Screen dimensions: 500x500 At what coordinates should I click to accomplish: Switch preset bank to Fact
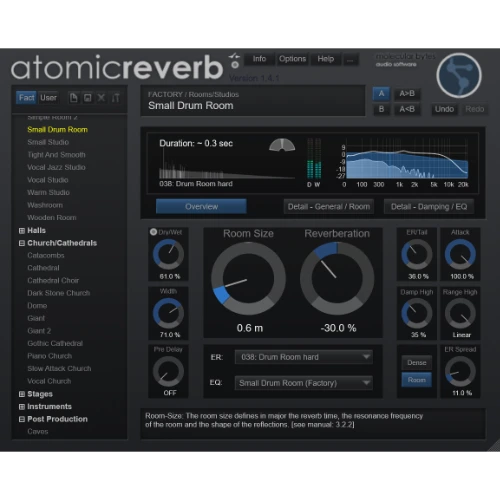pos(26,98)
